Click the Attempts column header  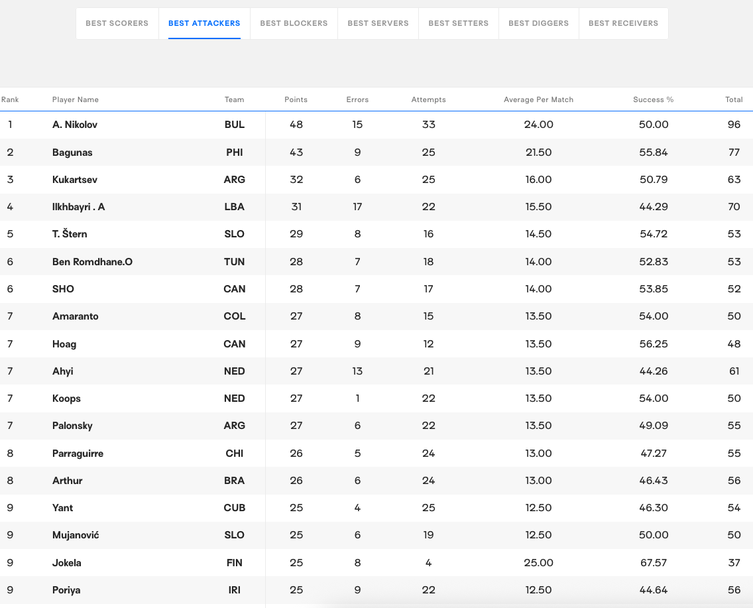tap(428, 100)
